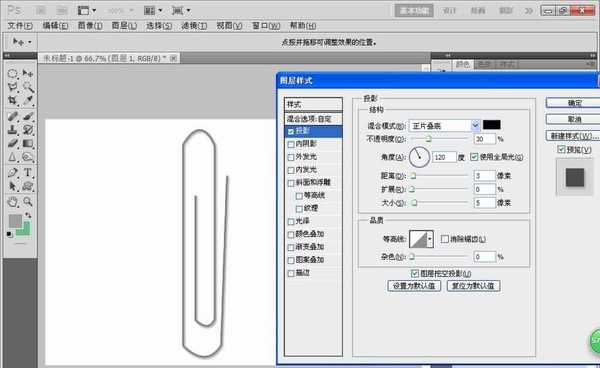Swap foreground and background colors
The height and width of the screenshot is (368, 600).
click(x=28, y=215)
